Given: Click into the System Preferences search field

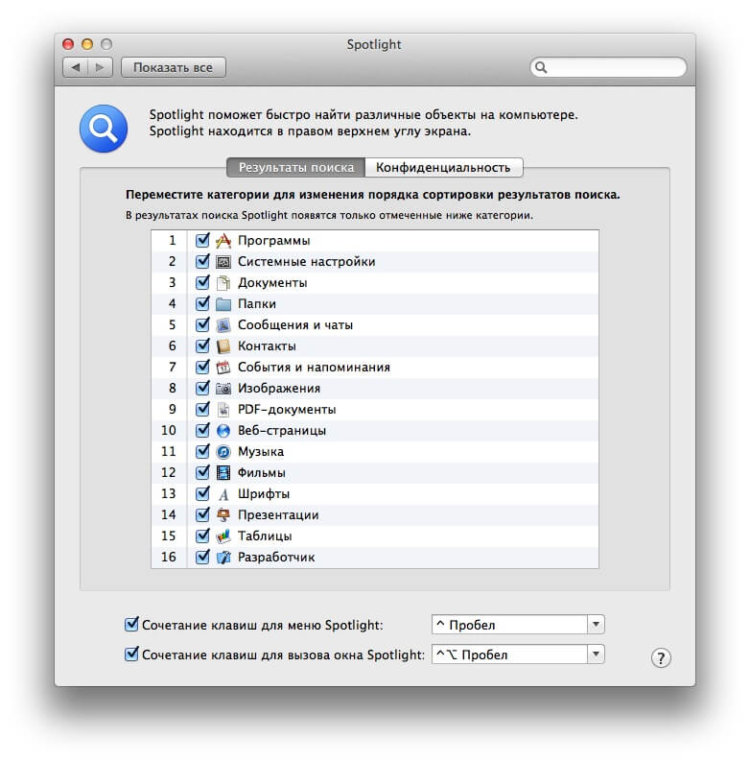Looking at the screenshot, I should pyautogui.click(x=608, y=68).
